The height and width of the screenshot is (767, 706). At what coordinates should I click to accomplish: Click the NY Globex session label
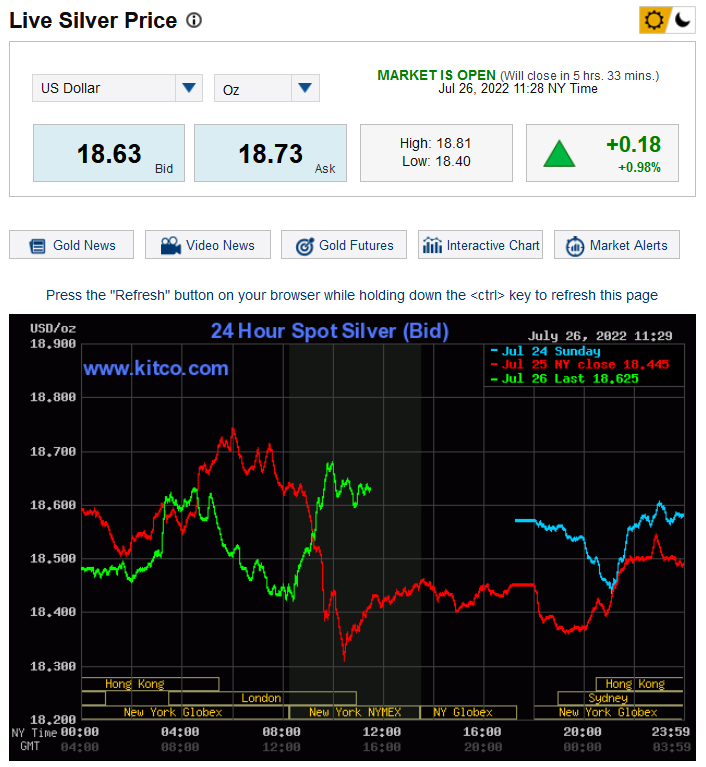coord(463,712)
